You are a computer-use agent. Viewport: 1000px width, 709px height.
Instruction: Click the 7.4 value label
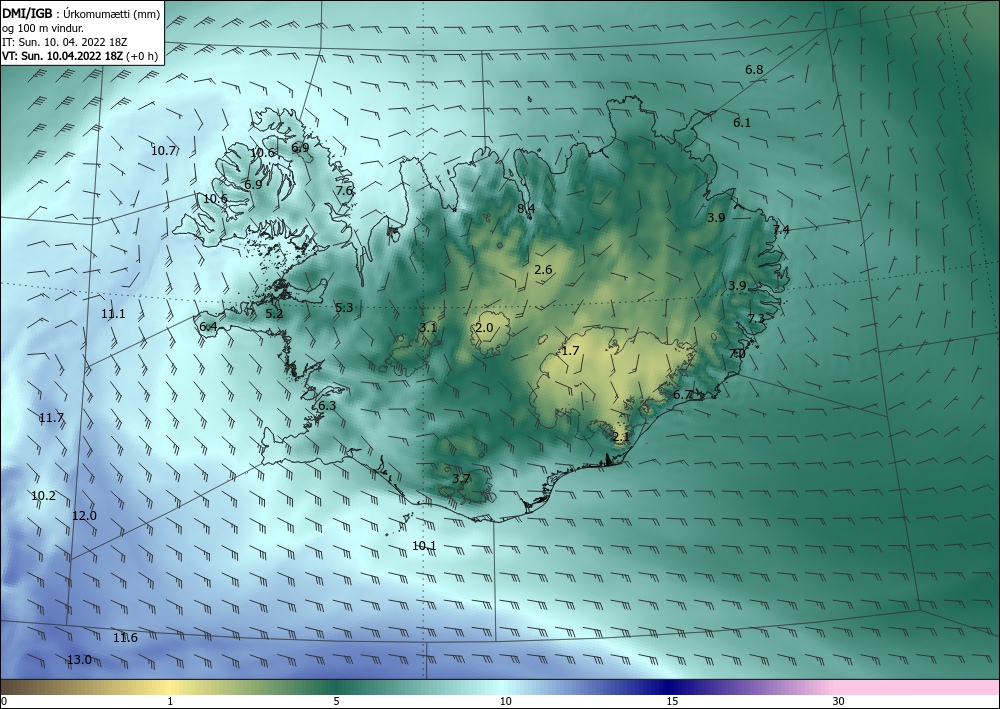(781, 230)
